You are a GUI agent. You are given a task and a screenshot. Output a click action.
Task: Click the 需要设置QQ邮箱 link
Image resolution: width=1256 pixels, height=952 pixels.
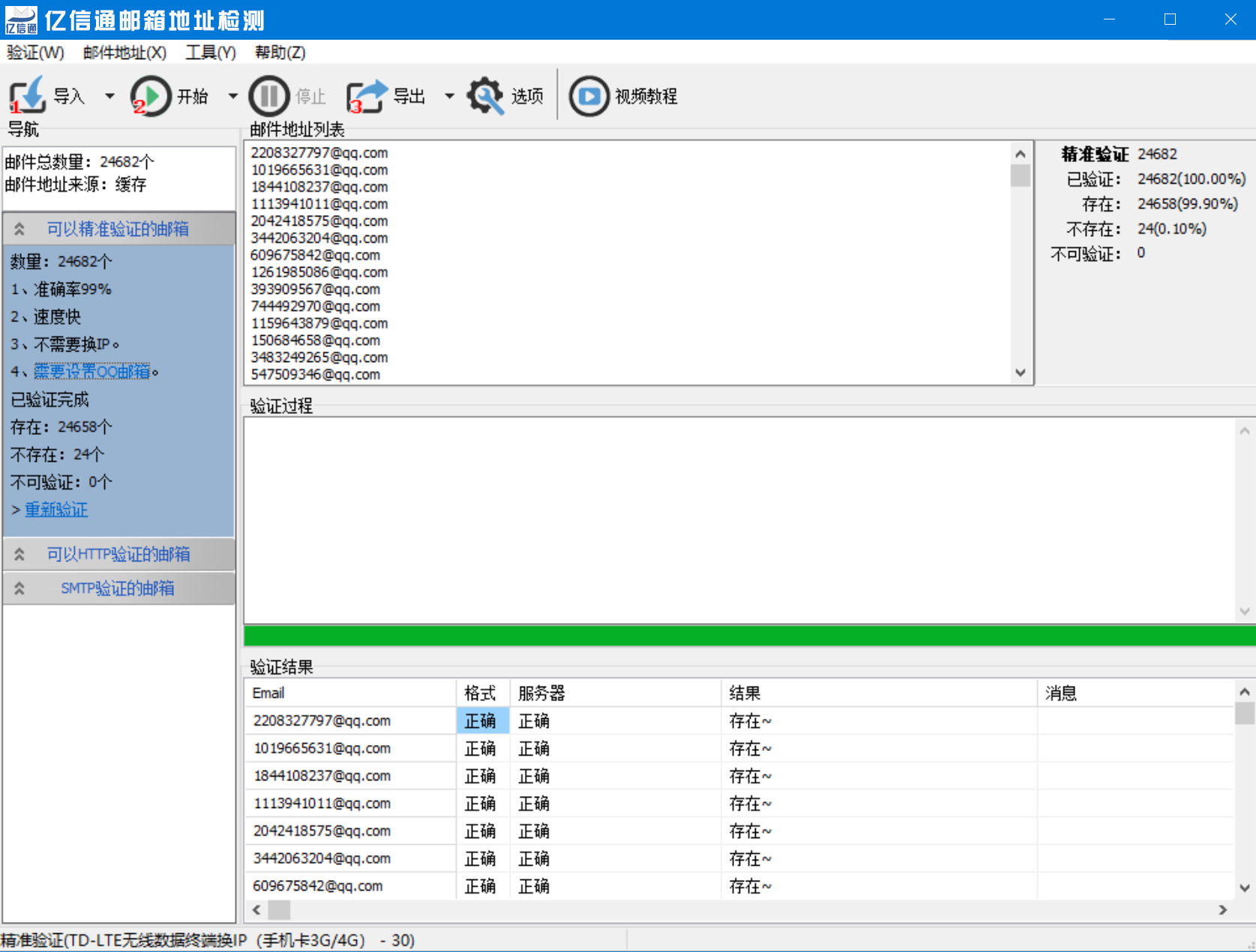tap(91, 372)
